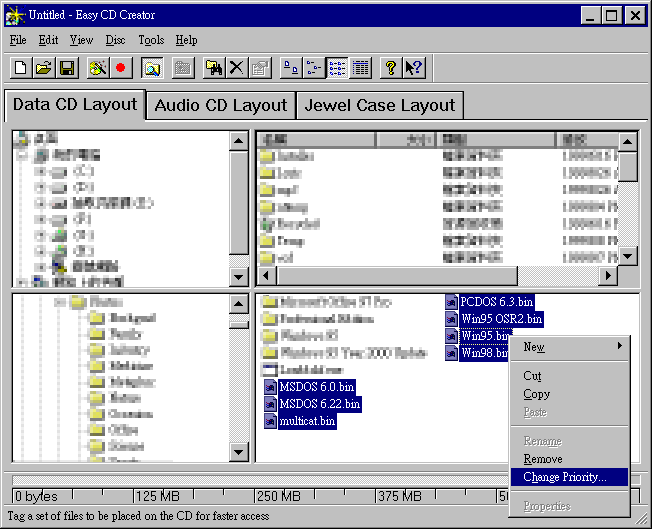Open the Edit menu
652x529 pixels.
[48, 40]
